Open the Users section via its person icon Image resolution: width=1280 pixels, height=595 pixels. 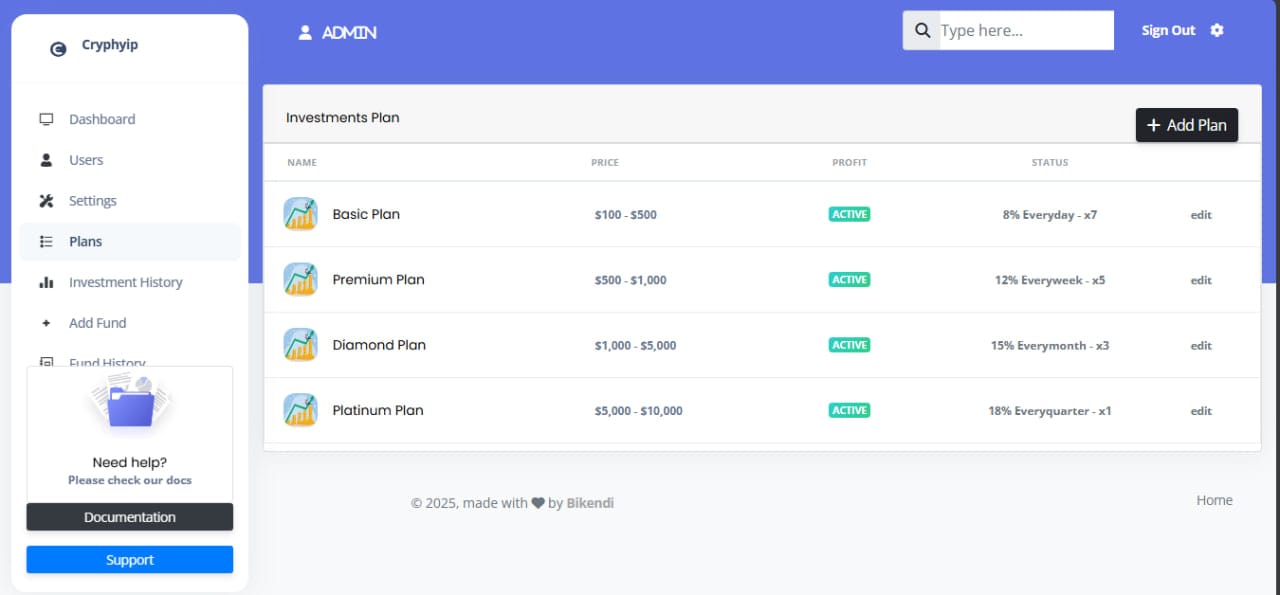point(46,159)
